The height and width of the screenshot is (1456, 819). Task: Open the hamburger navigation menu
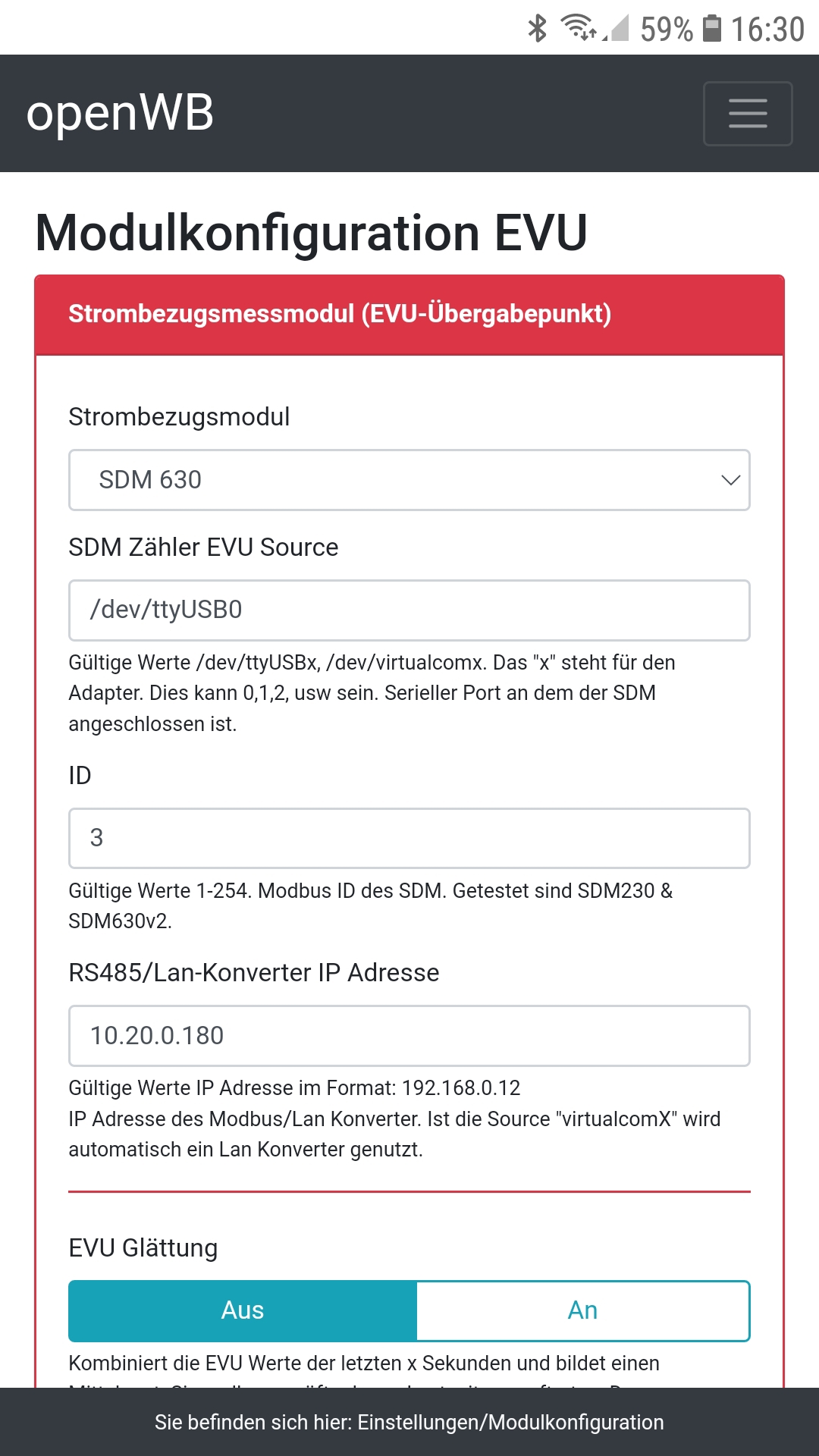[x=748, y=114]
